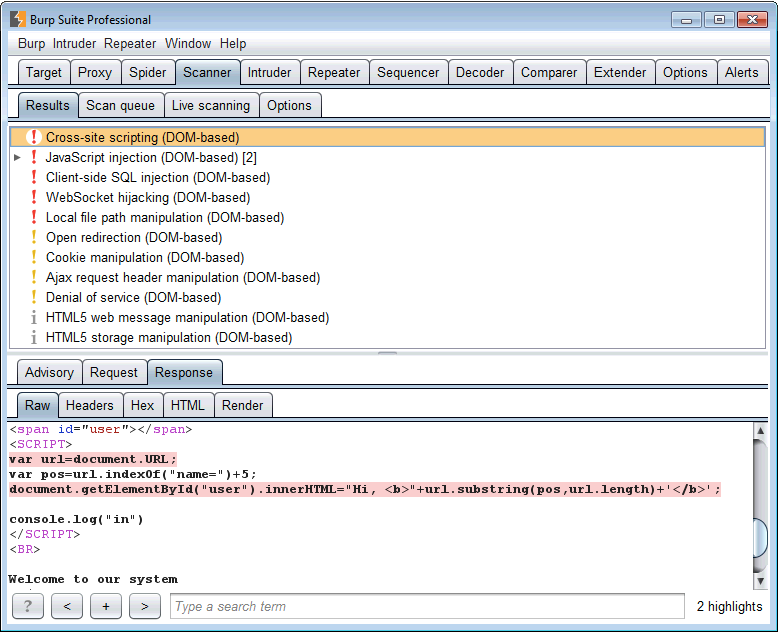The height and width of the screenshot is (632, 778).
Task: Go to the Repeater tool tab
Action: (334, 72)
